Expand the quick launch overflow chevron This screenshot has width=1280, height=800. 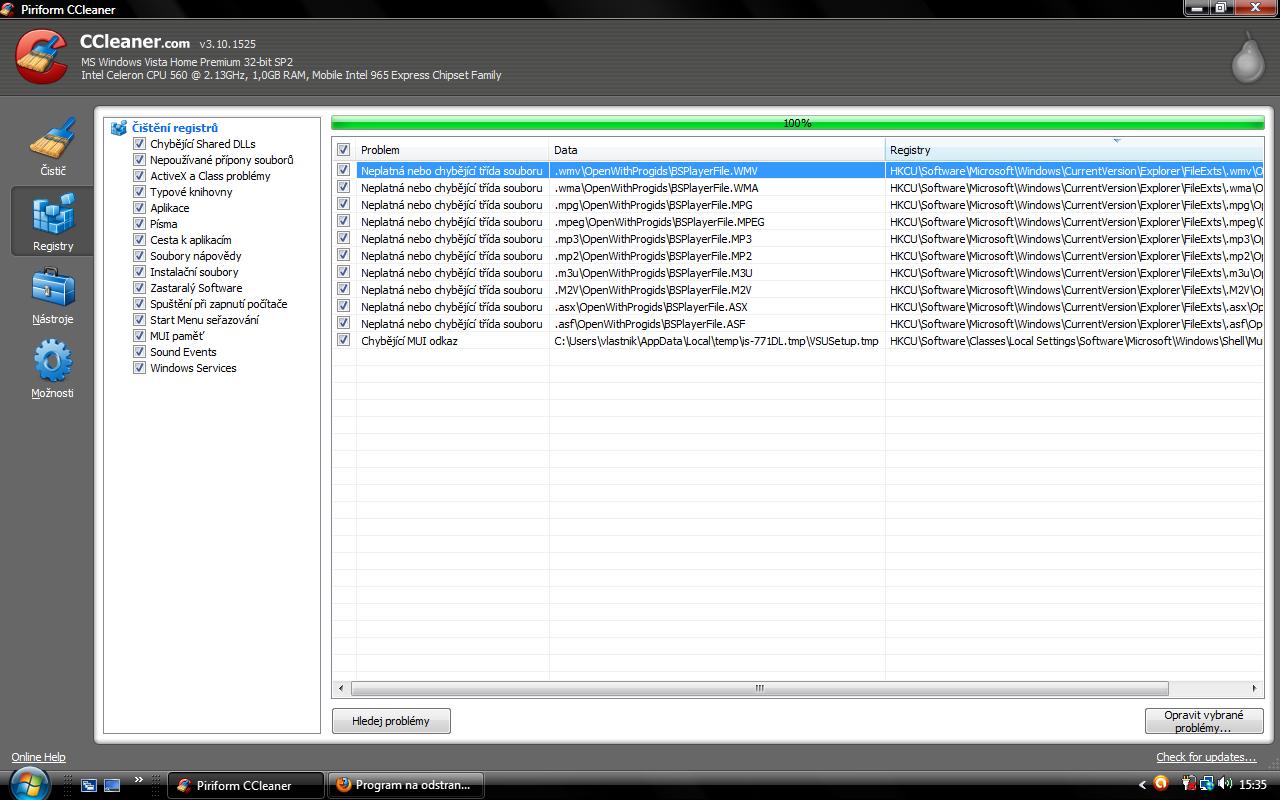(138, 780)
